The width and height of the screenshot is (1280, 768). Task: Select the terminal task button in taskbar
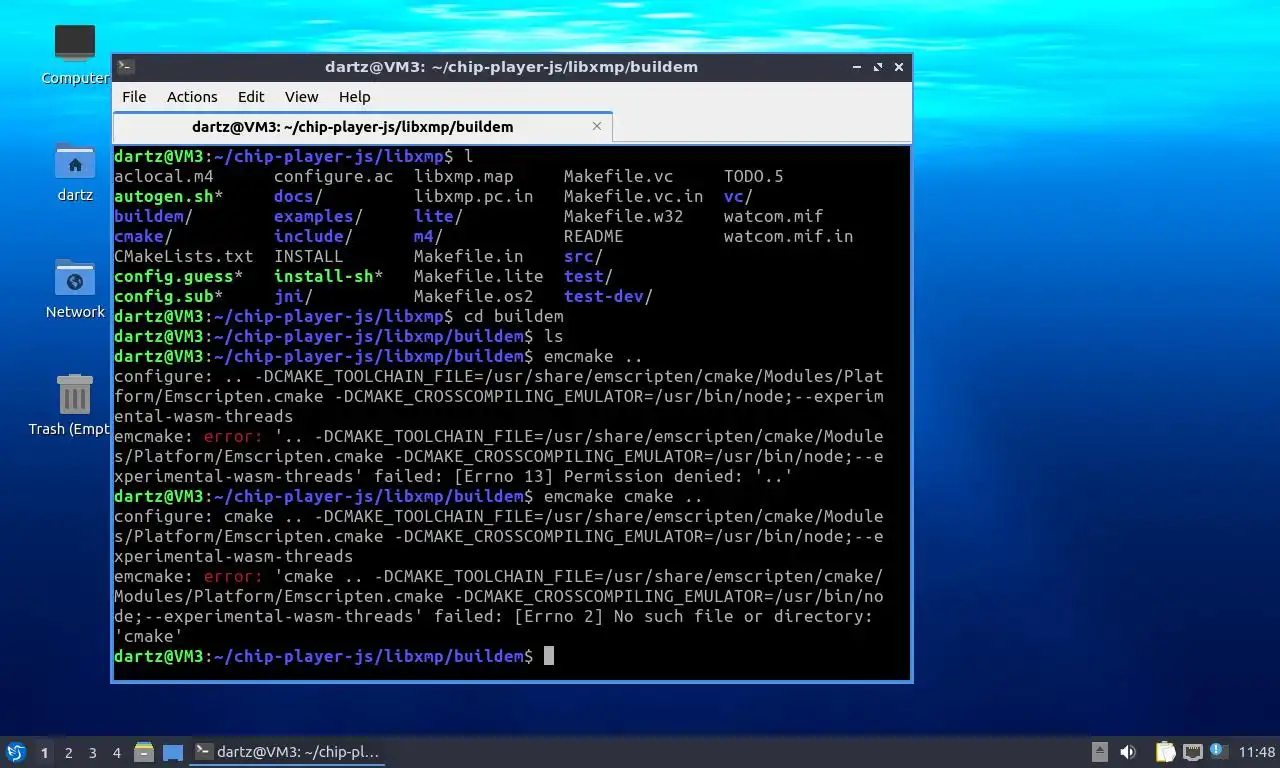tap(288, 752)
